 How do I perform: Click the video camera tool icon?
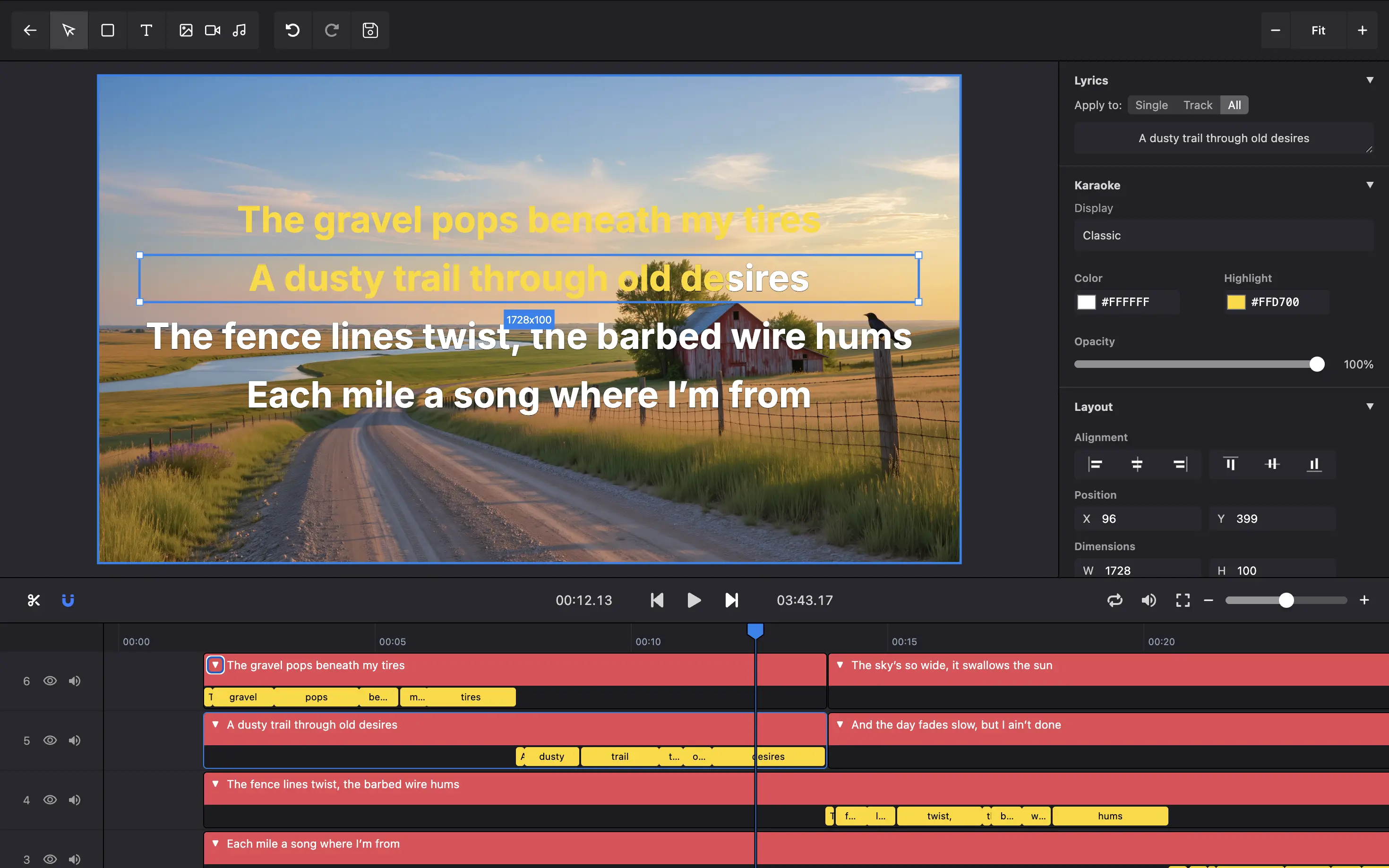(x=213, y=30)
